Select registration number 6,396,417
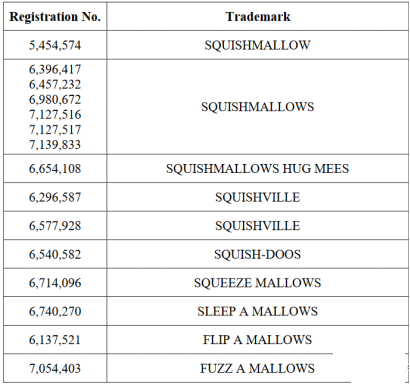The height and width of the screenshot is (385, 410). coord(55,69)
